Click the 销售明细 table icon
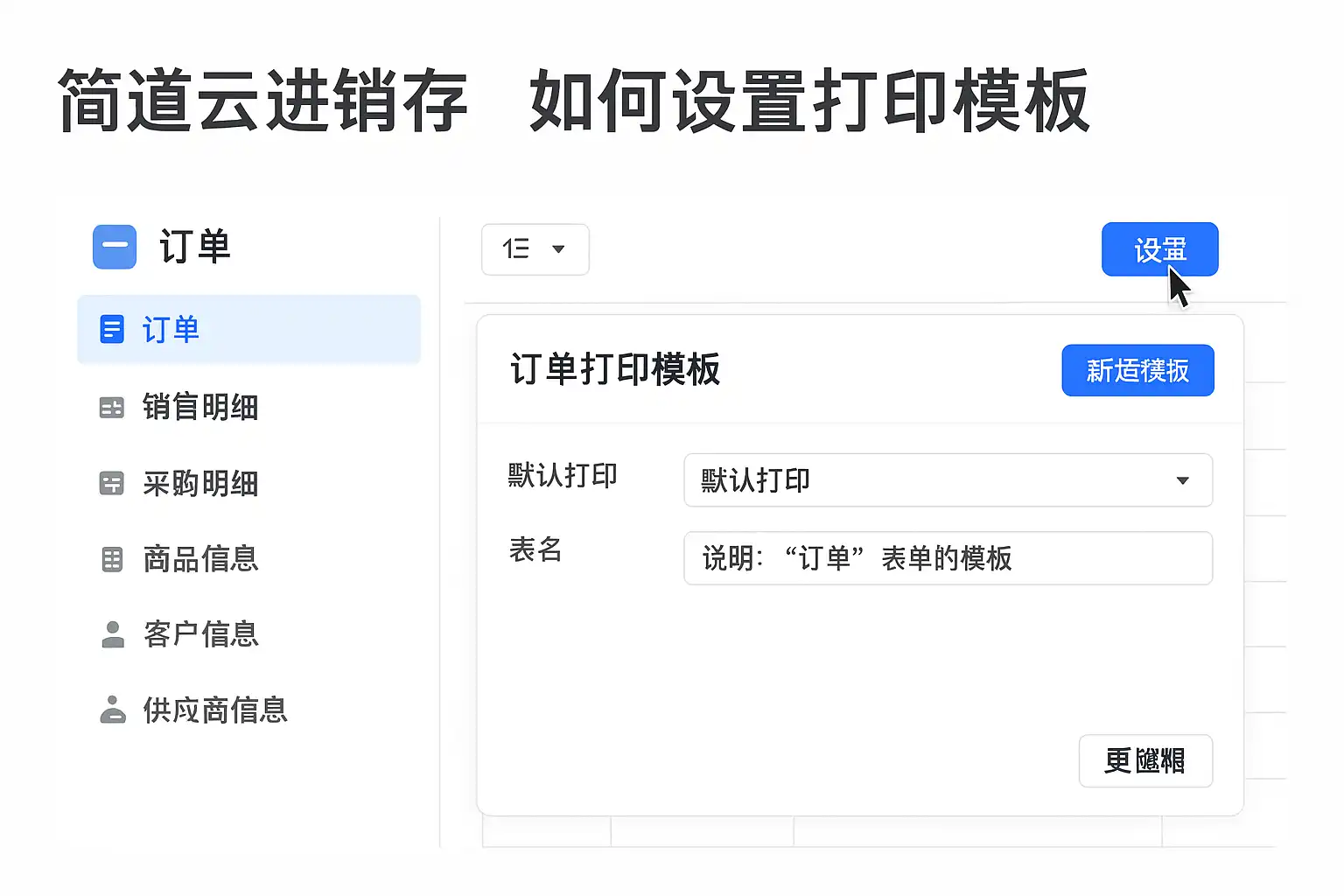The width and height of the screenshot is (1344, 896). [112, 408]
